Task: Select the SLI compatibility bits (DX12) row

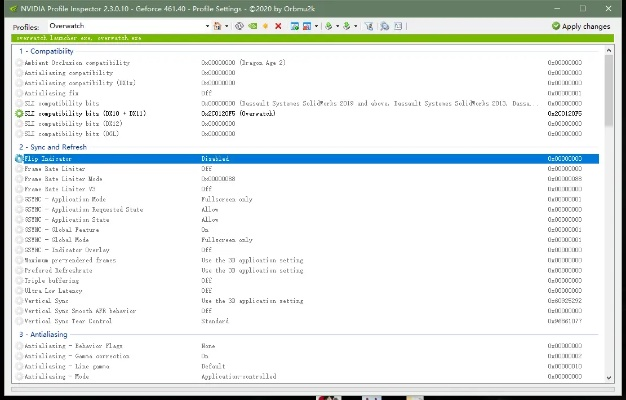Action: point(307,124)
